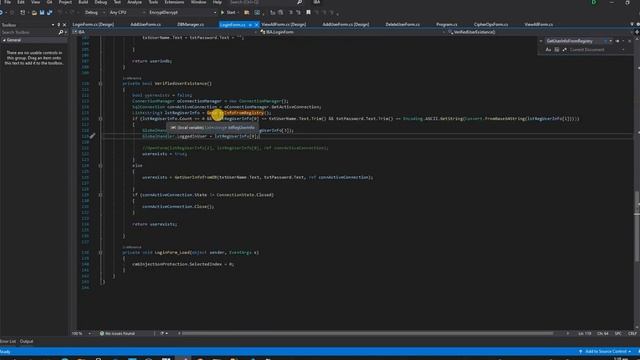Click the bookmark icon in toolbar

[308, 13]
